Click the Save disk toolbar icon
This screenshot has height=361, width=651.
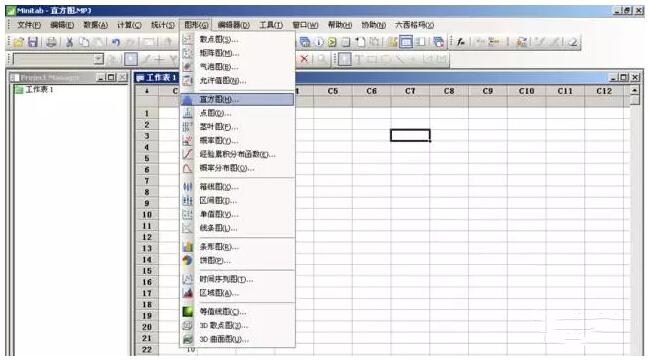coord(33,42)
